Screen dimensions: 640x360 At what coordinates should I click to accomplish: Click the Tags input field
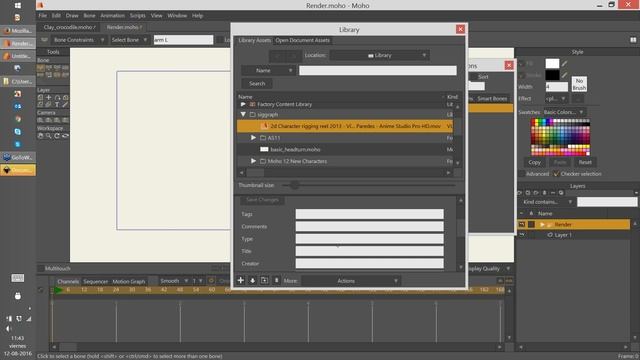369,214
